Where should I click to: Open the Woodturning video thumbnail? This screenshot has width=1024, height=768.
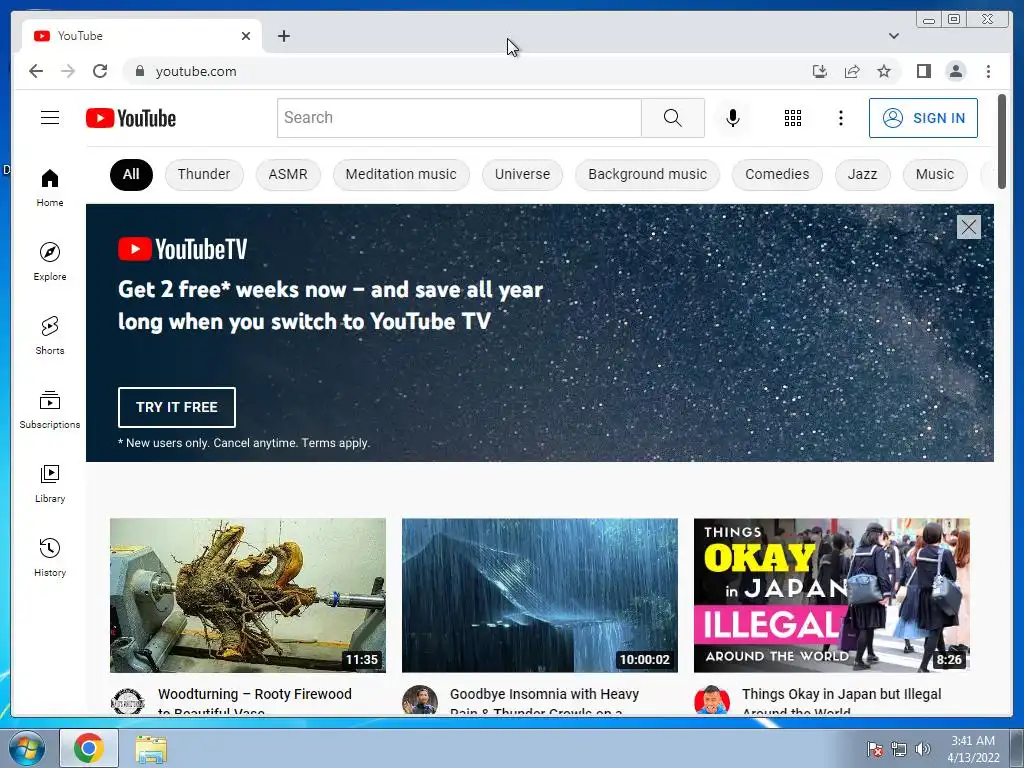(x=248, y=595)
